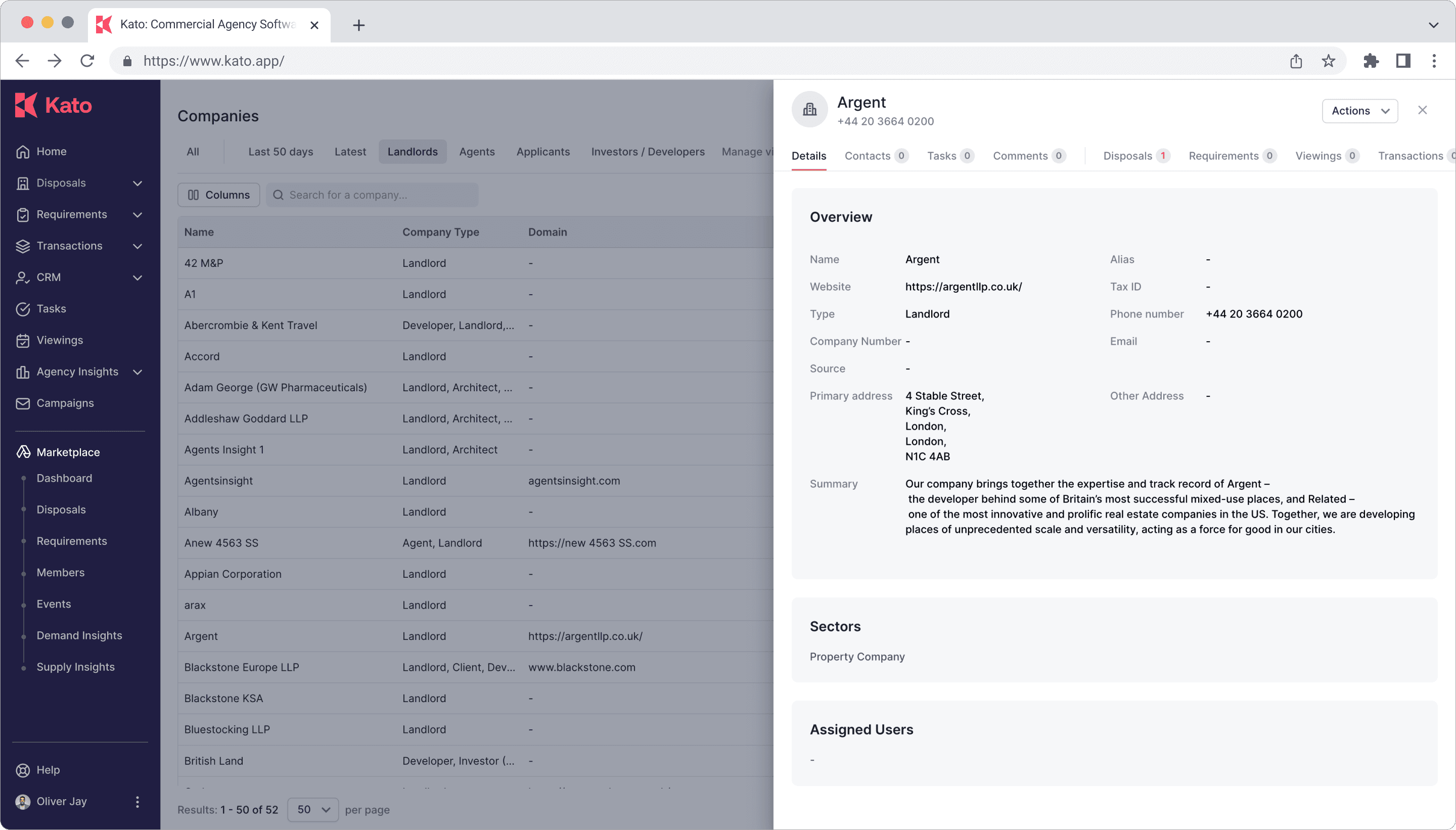
Task: Open Demand Insights in sidebar
Action: 79,635
